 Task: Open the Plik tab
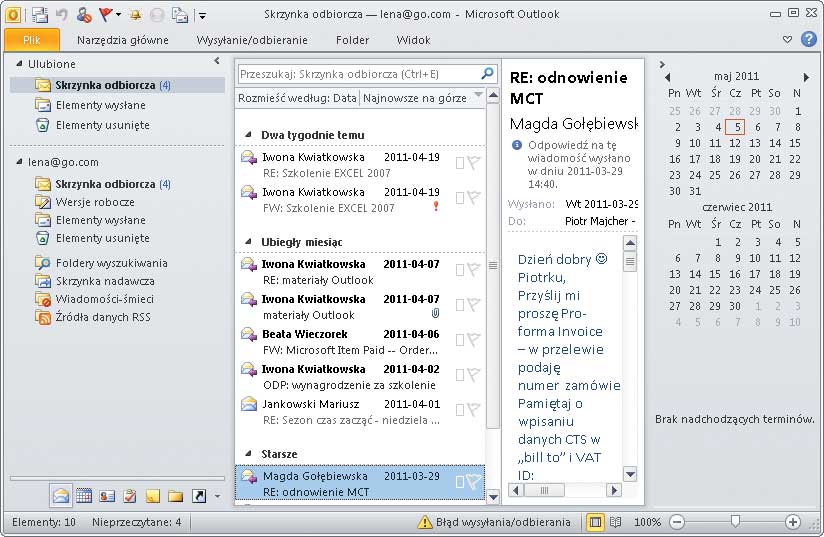(x=31, y=40)
